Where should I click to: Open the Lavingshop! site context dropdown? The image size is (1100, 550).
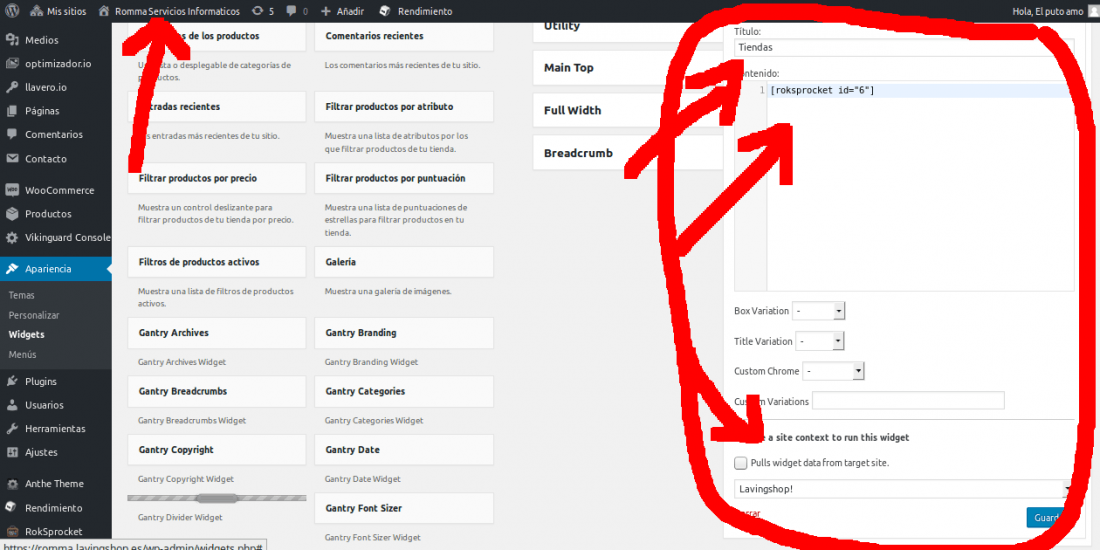904,488
